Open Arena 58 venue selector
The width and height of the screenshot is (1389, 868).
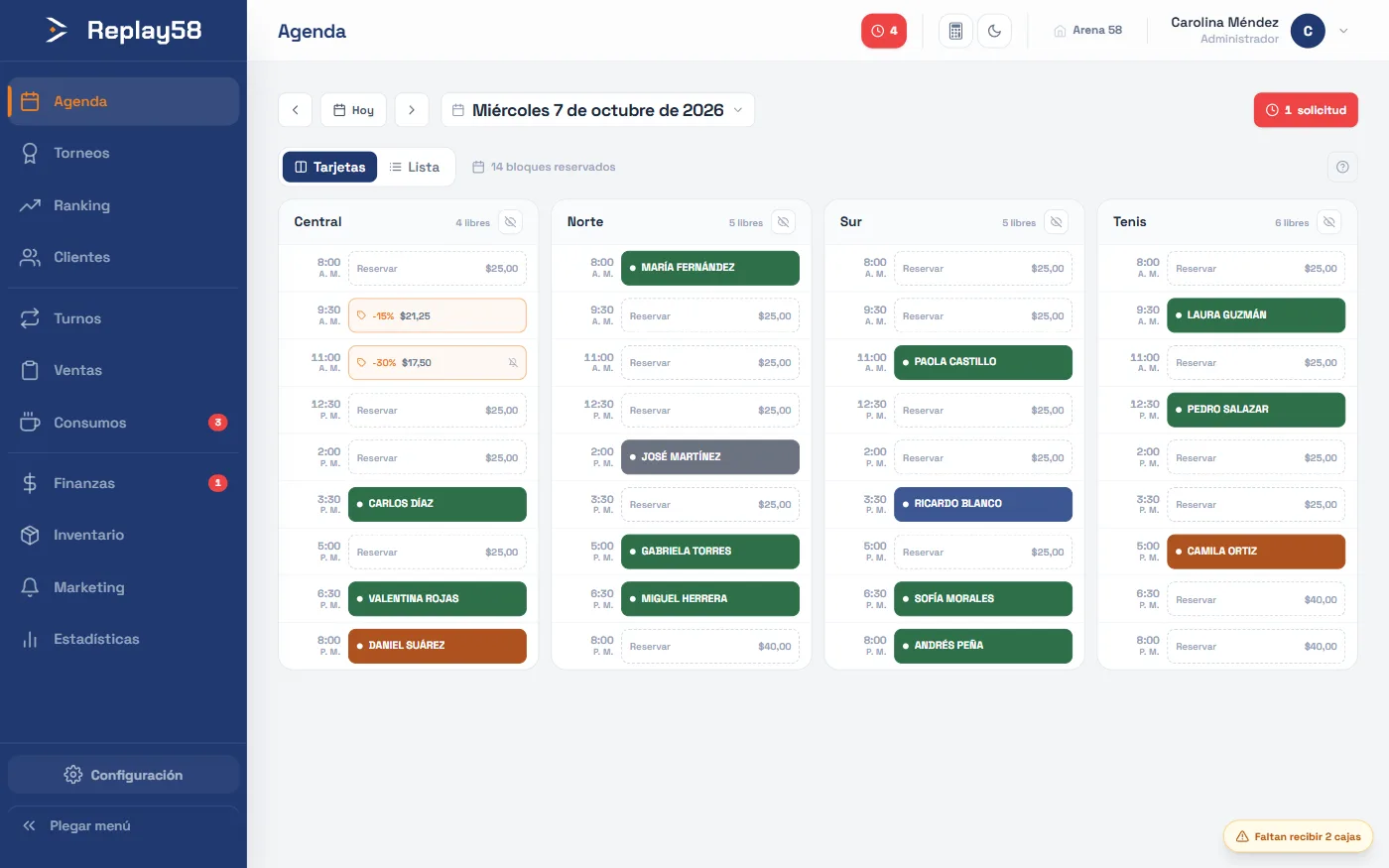click(x=1087, y=31)
